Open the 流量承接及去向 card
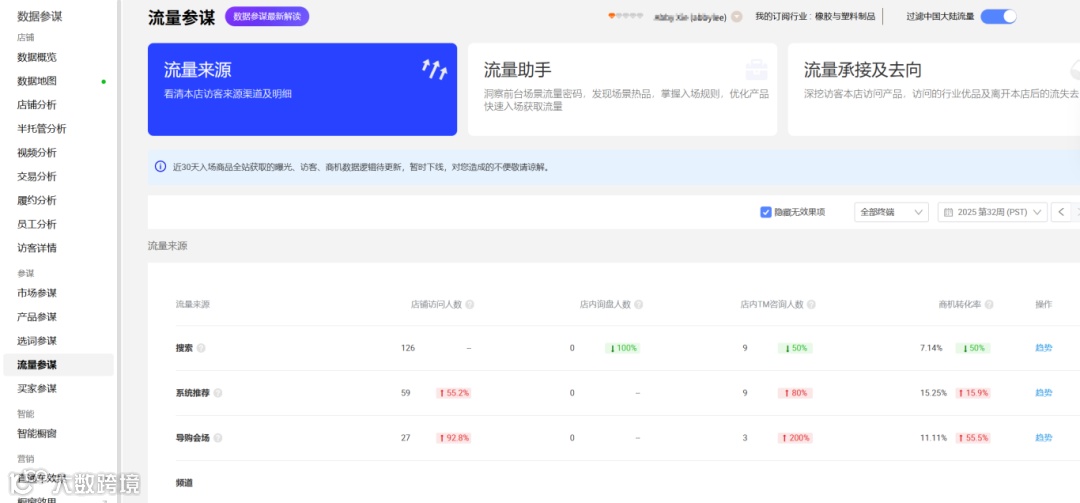The width and height of the screenshot is (1080, 503). [x=934, y=90]
